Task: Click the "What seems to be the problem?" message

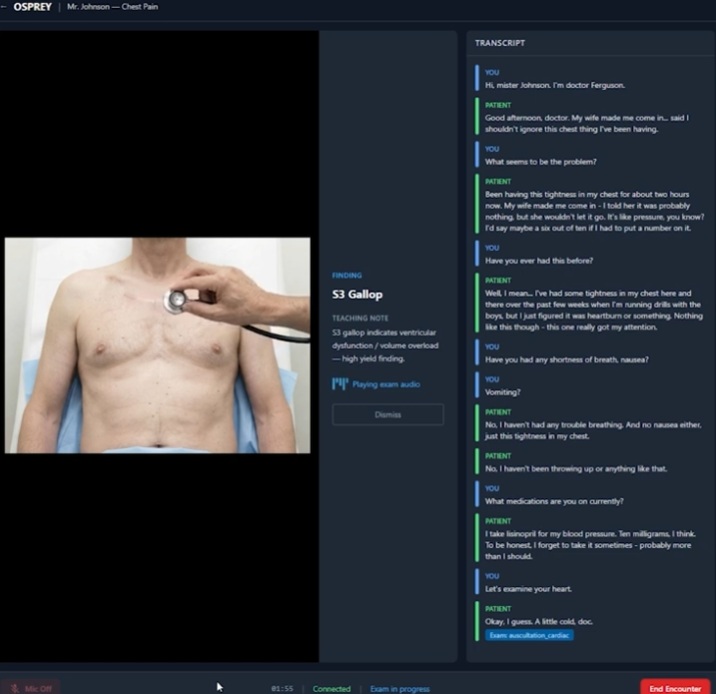Action: pos(540,162)
